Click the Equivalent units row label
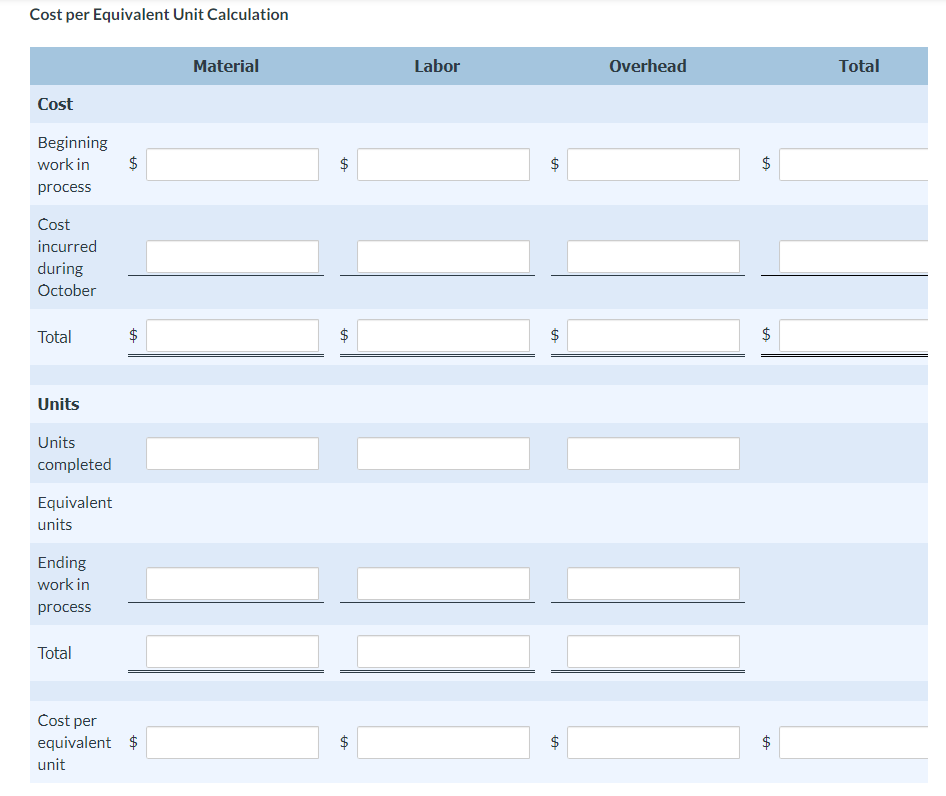 click(75, 514)
